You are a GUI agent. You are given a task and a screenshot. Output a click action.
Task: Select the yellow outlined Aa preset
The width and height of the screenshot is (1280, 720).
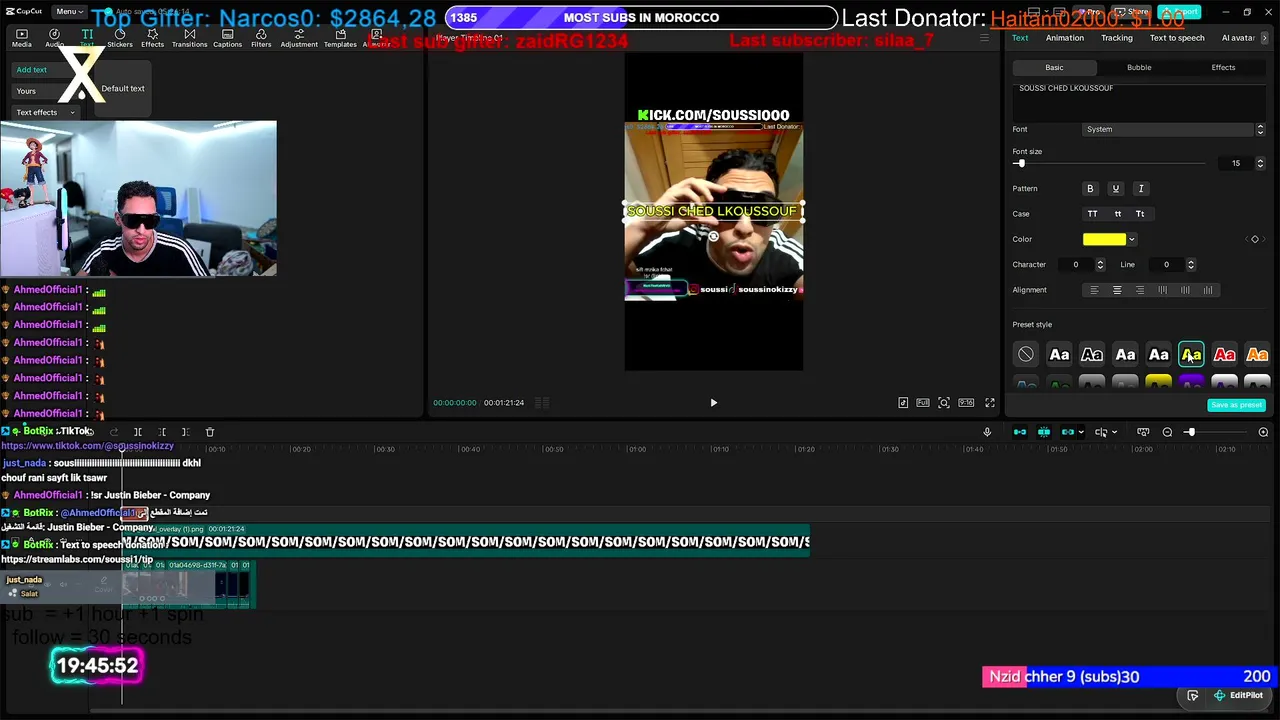click(1191, 355)
